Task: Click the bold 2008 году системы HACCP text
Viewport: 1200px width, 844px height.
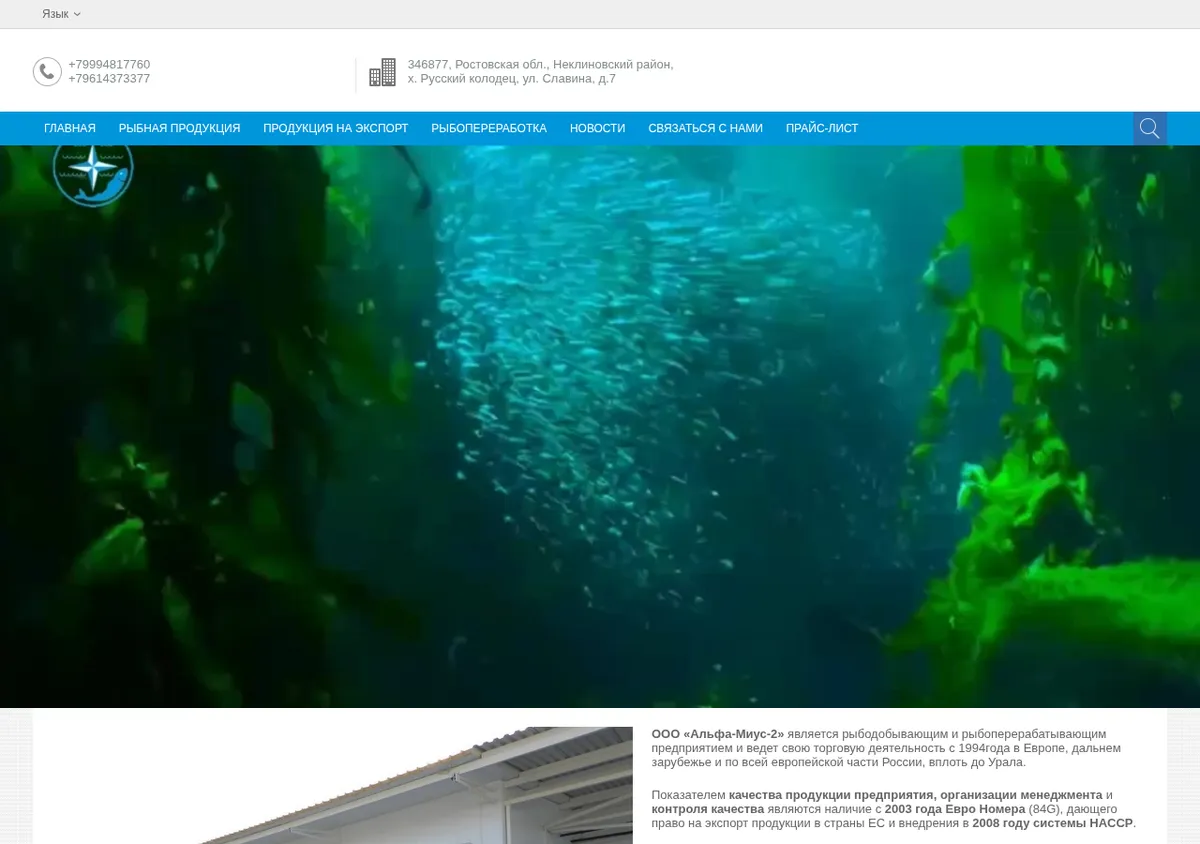Action: click(1052, 823)
